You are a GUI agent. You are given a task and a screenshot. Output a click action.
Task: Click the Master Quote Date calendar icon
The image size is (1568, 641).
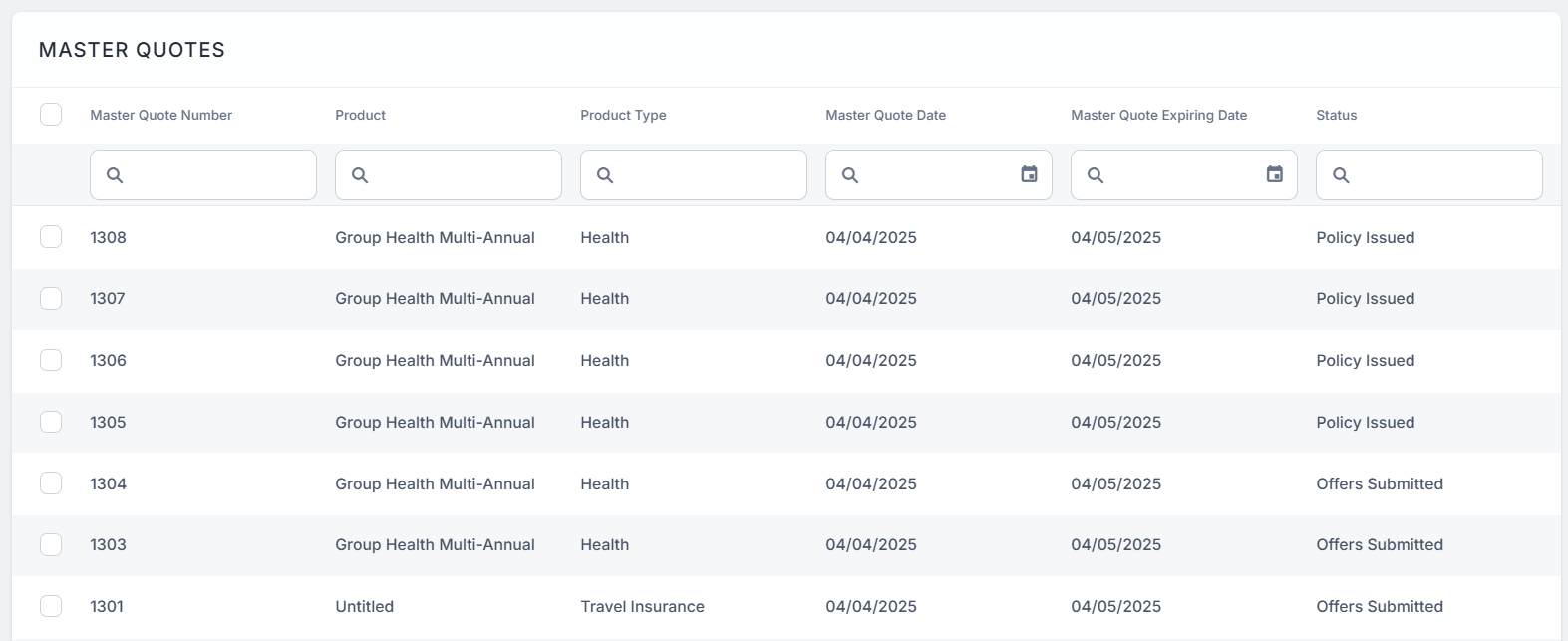click(1029, 174)
